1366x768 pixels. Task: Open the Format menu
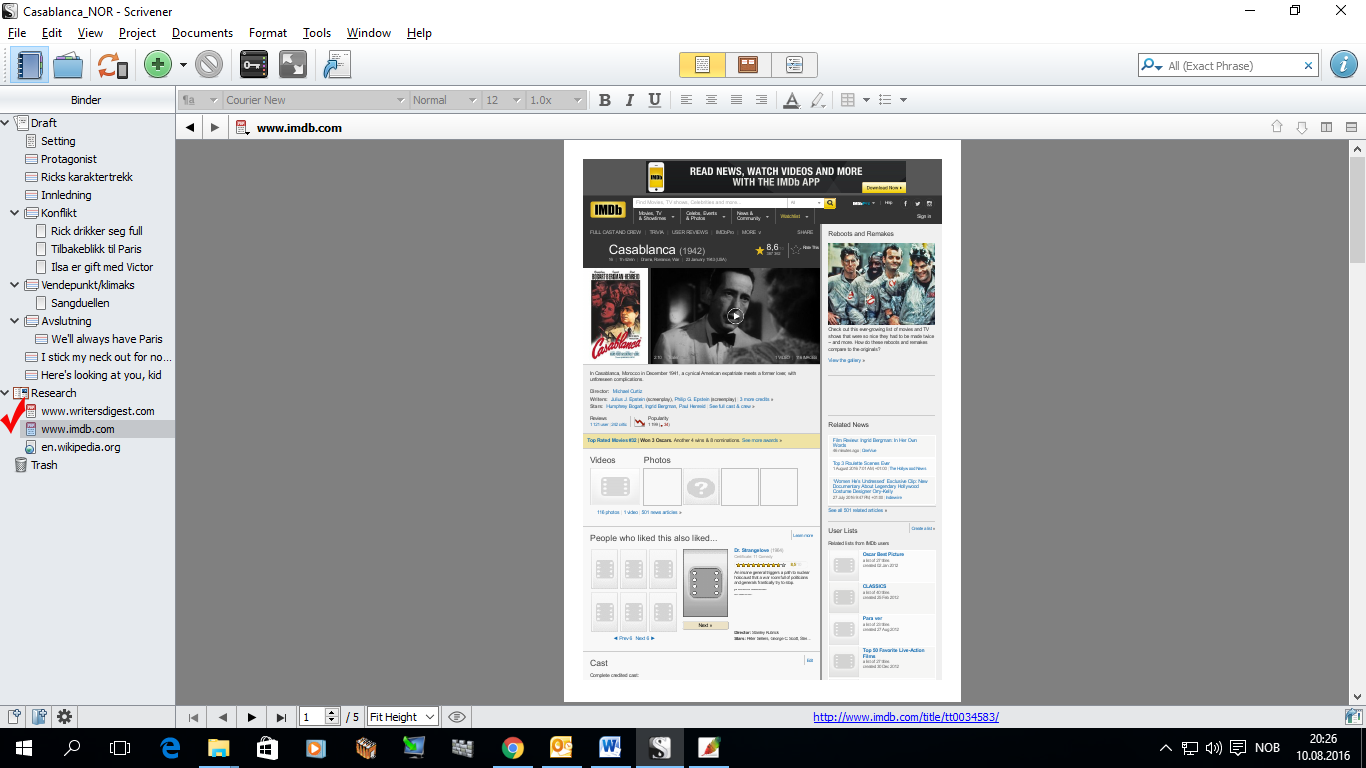click(x=267, y=32)
